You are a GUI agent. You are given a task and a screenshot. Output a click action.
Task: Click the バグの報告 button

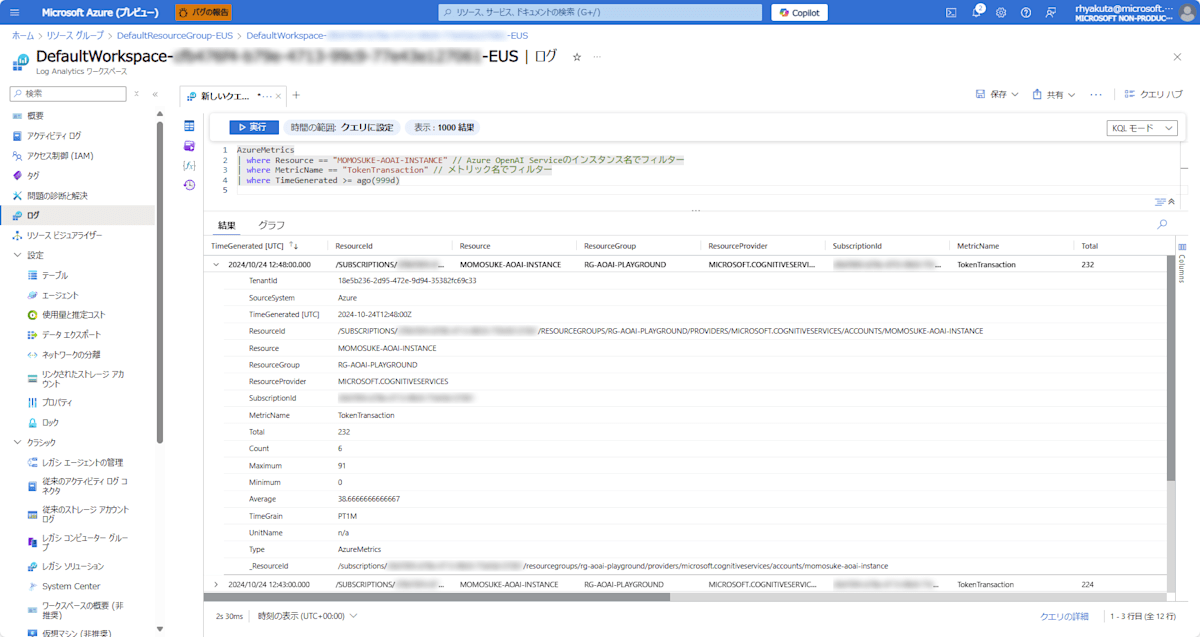(x=203, y=12)
